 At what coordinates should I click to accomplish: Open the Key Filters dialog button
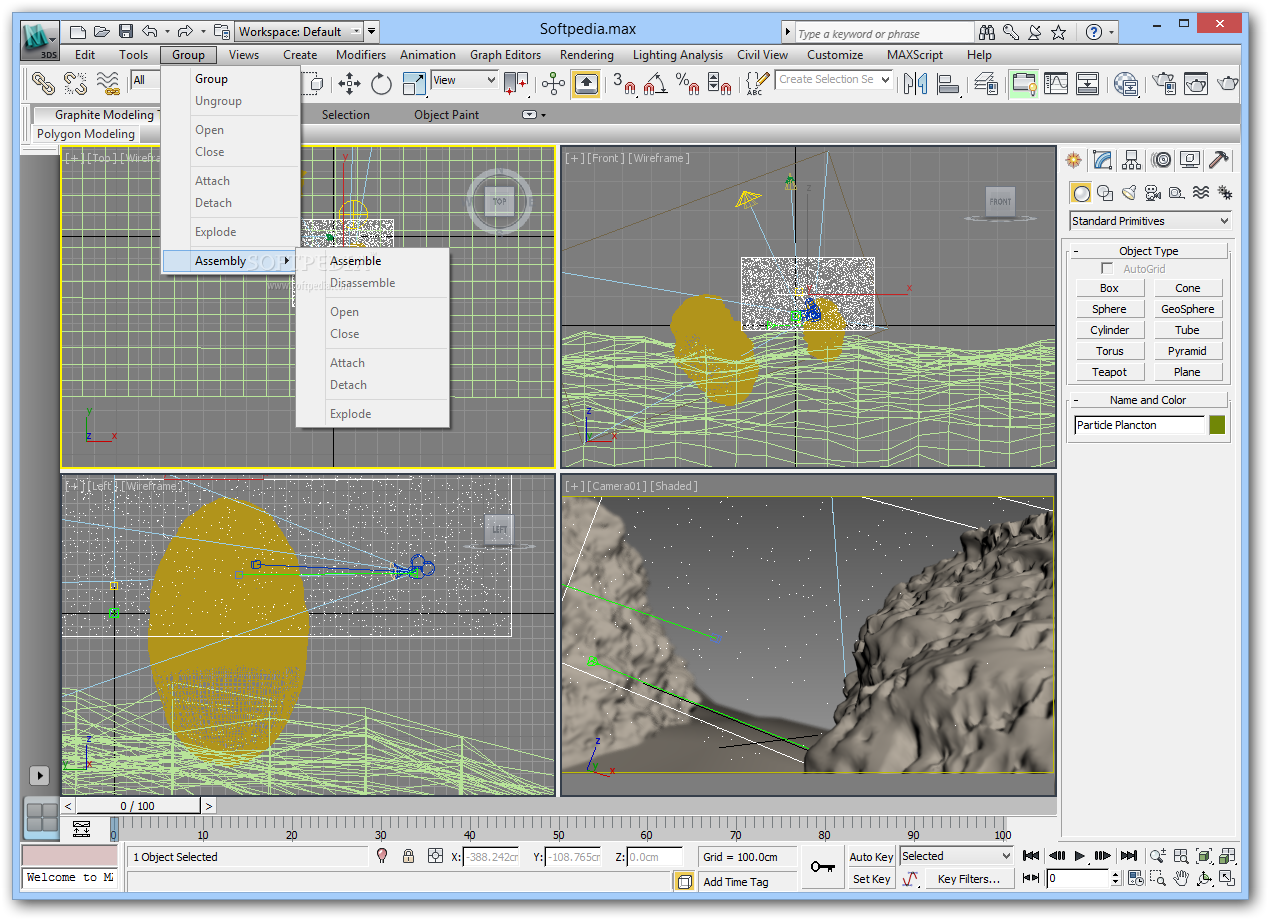coord(968,879)
